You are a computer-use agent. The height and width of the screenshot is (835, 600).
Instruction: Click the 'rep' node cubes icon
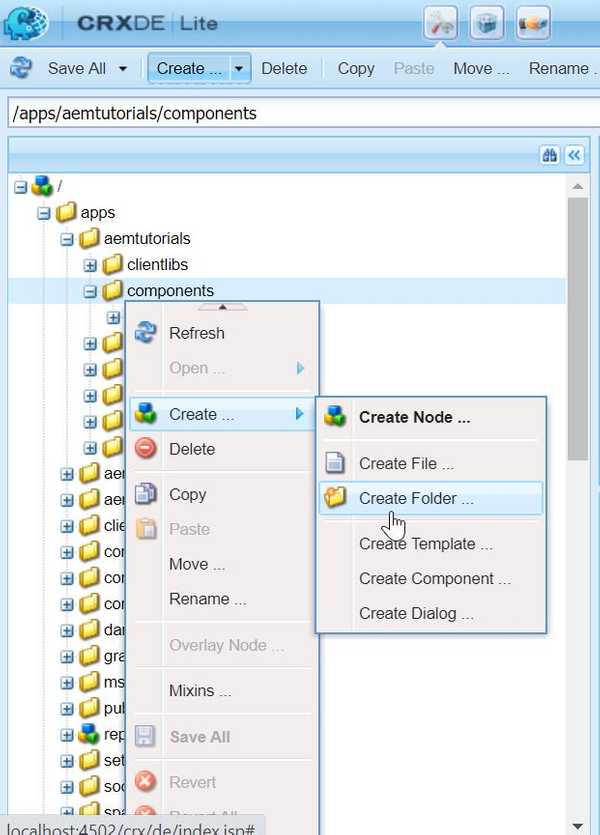pyautogui.click(x=89, y=734)
